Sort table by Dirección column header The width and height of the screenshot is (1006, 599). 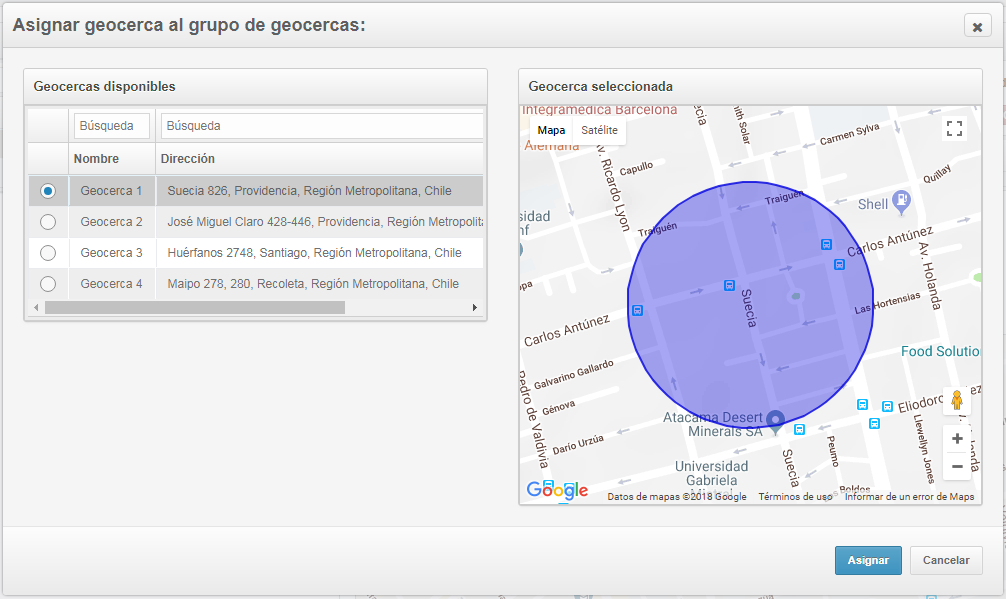click(188, 159)
